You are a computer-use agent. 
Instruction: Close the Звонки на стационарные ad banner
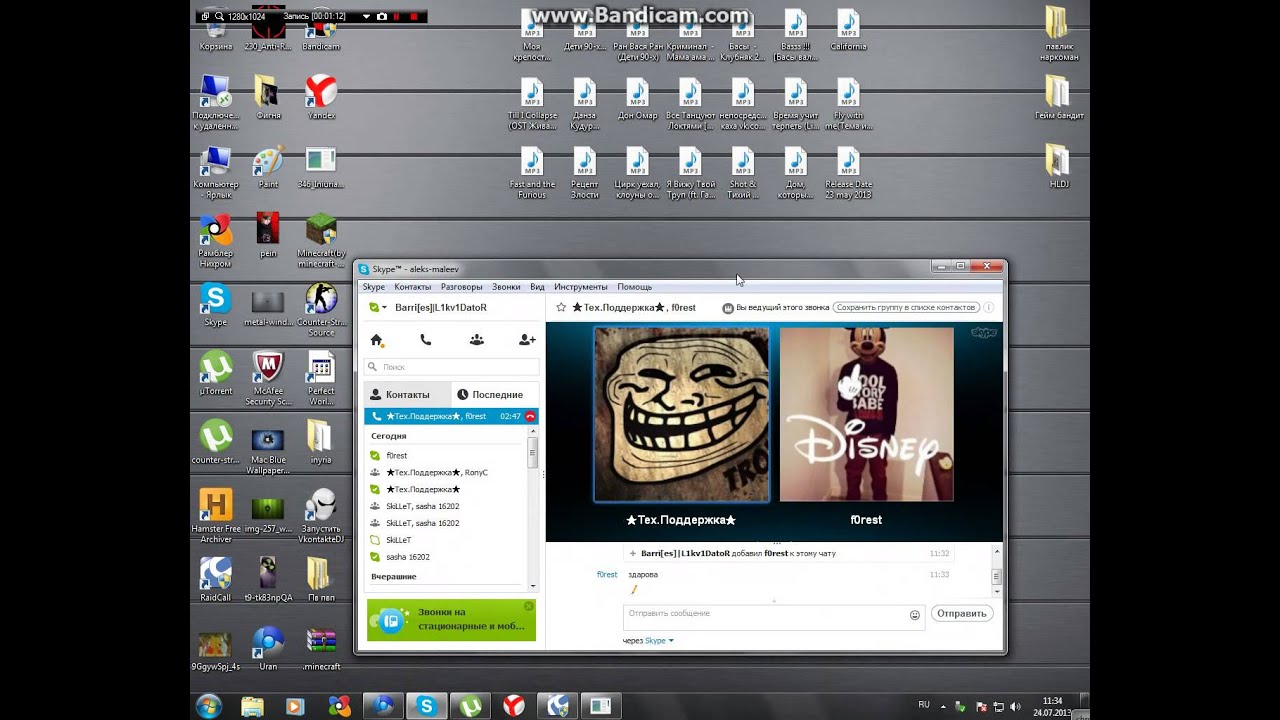[x=529, y=606]
